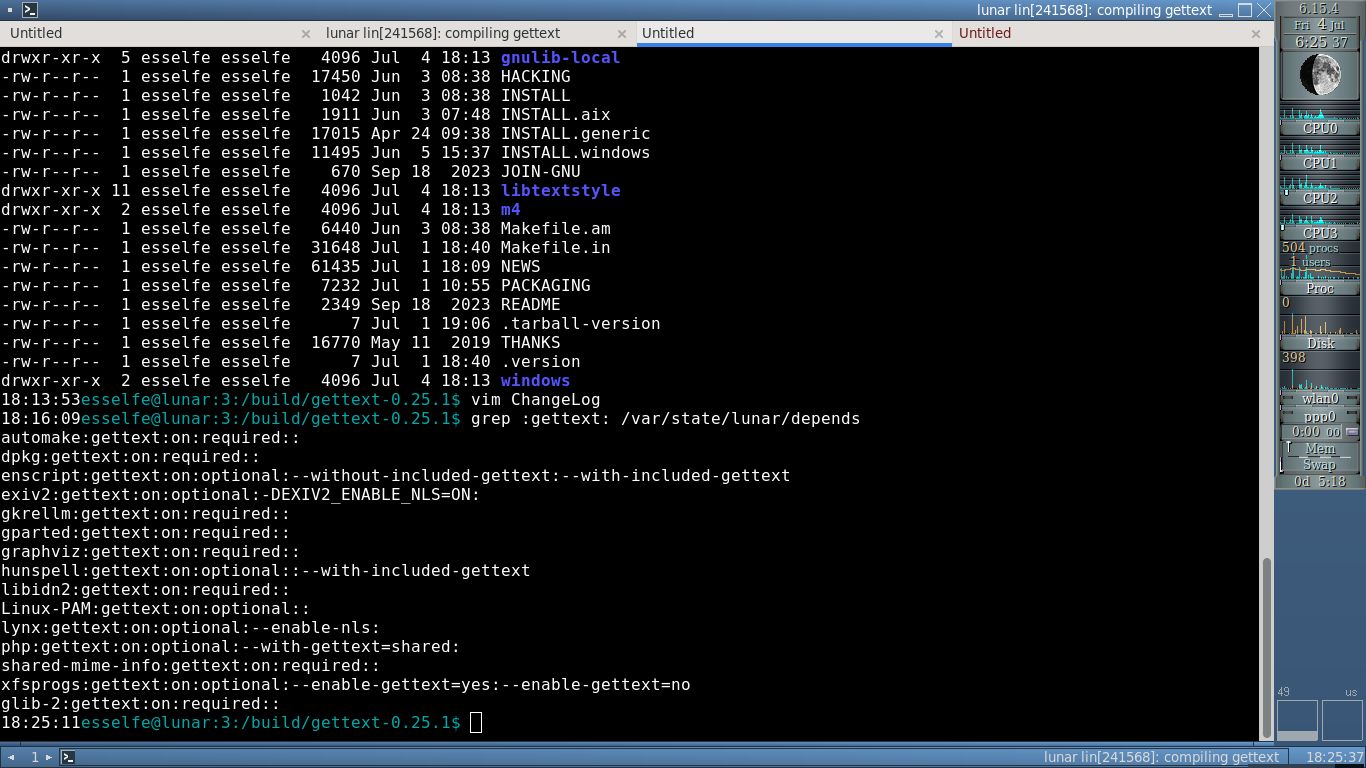The width and height of the screenshot is (1366, 768).
Task: Click the wlan0 interface label in gkrellm
Action: pos(1320,399)
